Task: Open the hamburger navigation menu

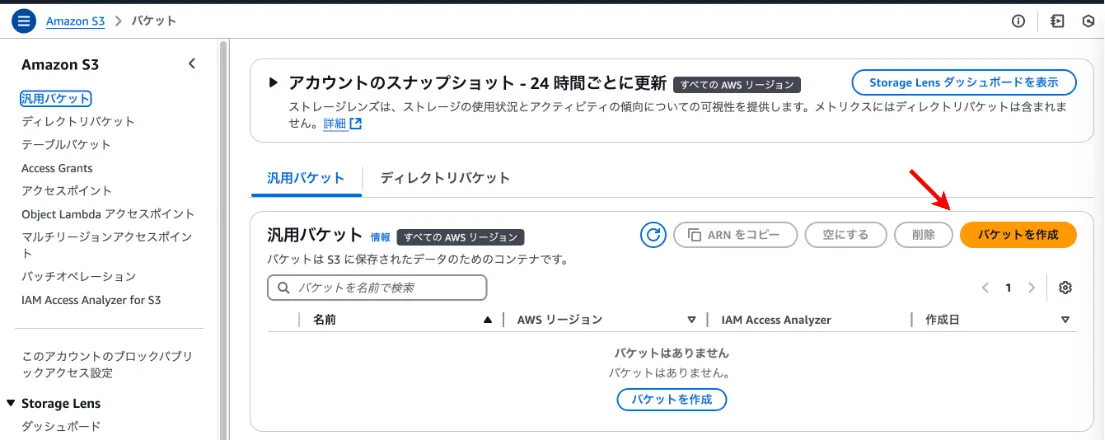Action: (24, 20)
